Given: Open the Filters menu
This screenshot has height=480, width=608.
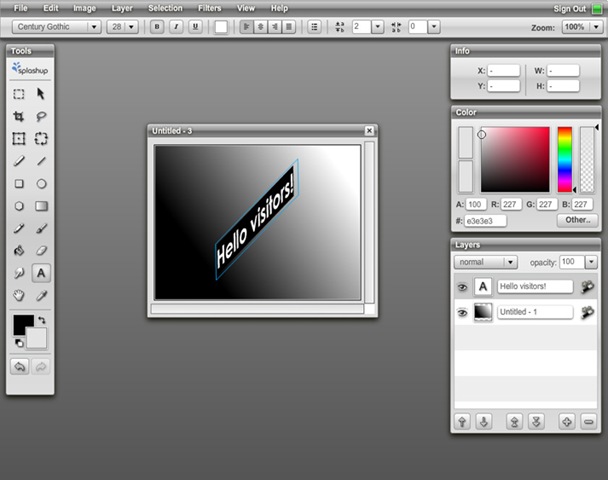Looking at the screenshot, I should [x=209, y=8].
